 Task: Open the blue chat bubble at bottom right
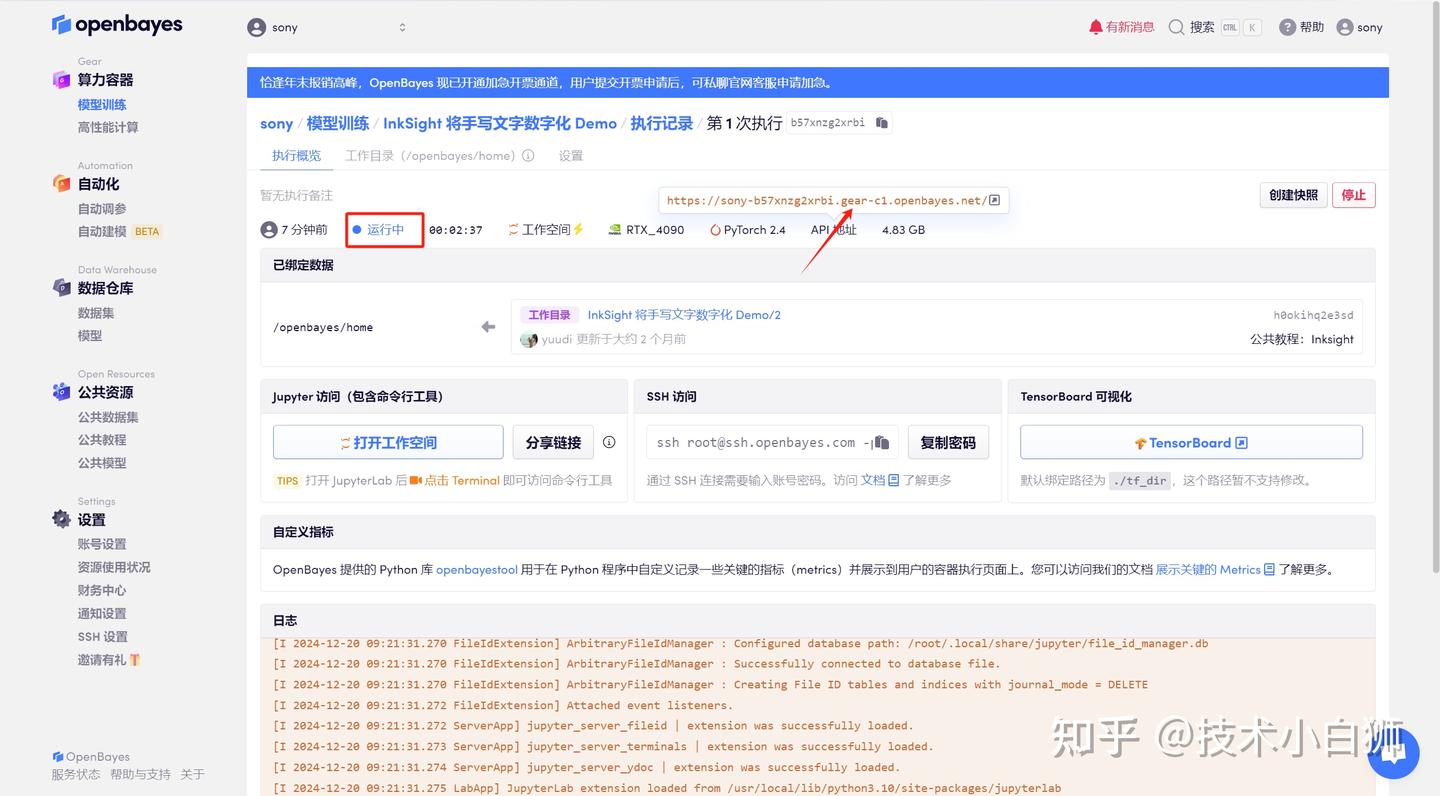click(1393, 753)
